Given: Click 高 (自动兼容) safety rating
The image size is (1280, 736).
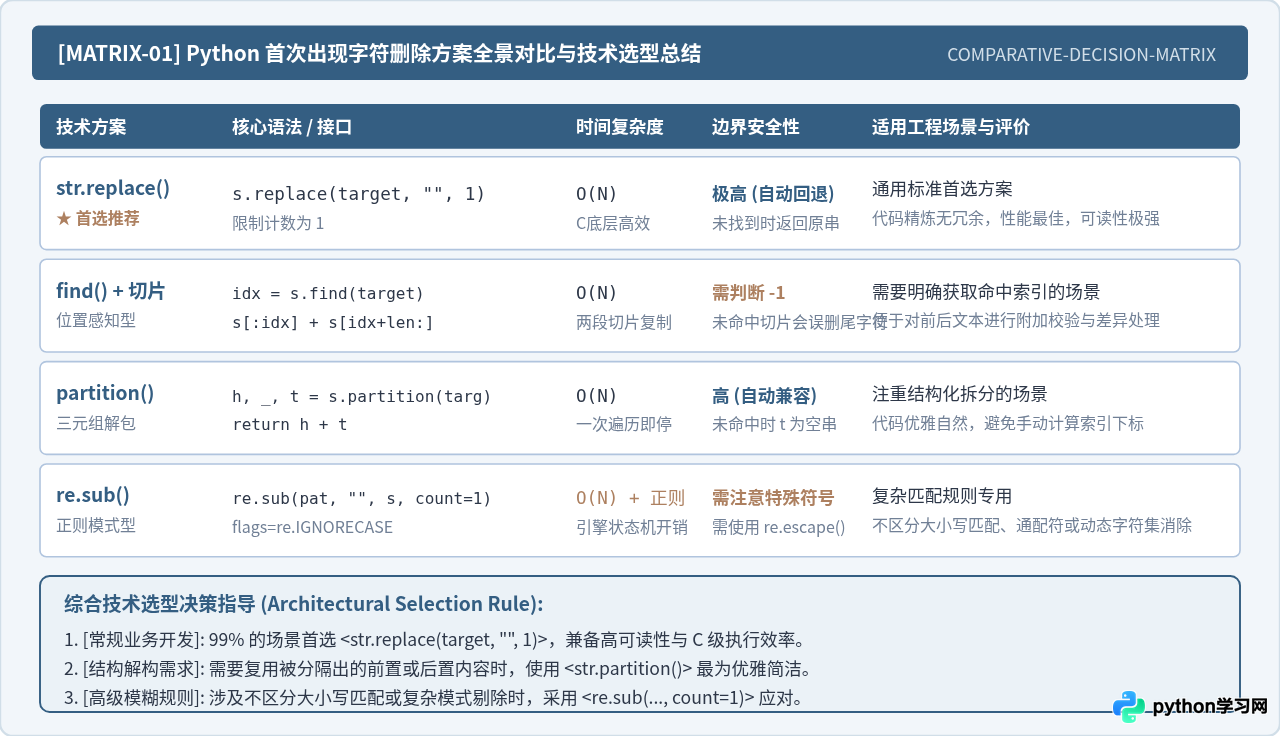Looking at the screenshot, I should (765, 395).
